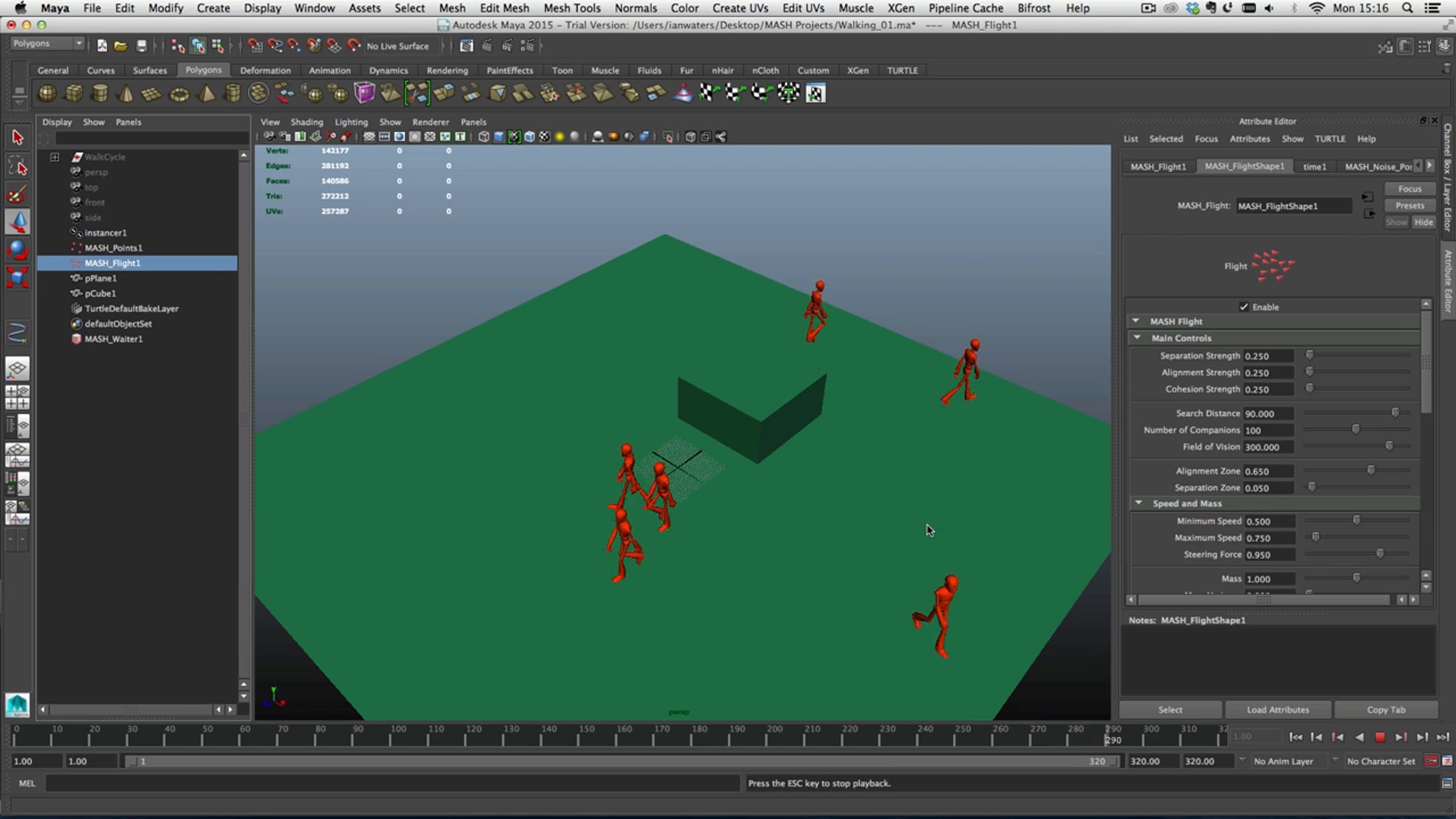Click the Focus button in Attribute Editor
Image resolution: width=1456 pixels, height=819 pixels.
point(1409,189)
